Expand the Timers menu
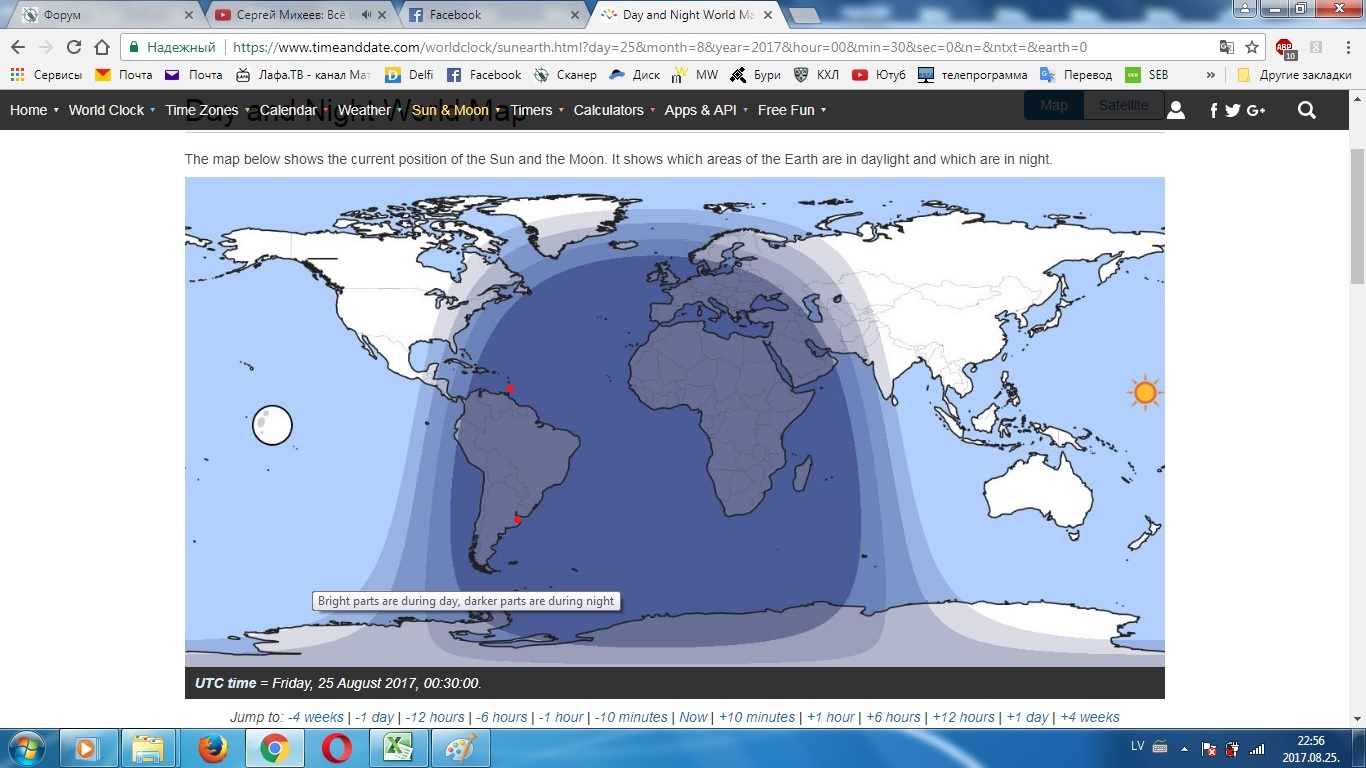This screenshot has height=768, width=1366. [x=537, y=110]
